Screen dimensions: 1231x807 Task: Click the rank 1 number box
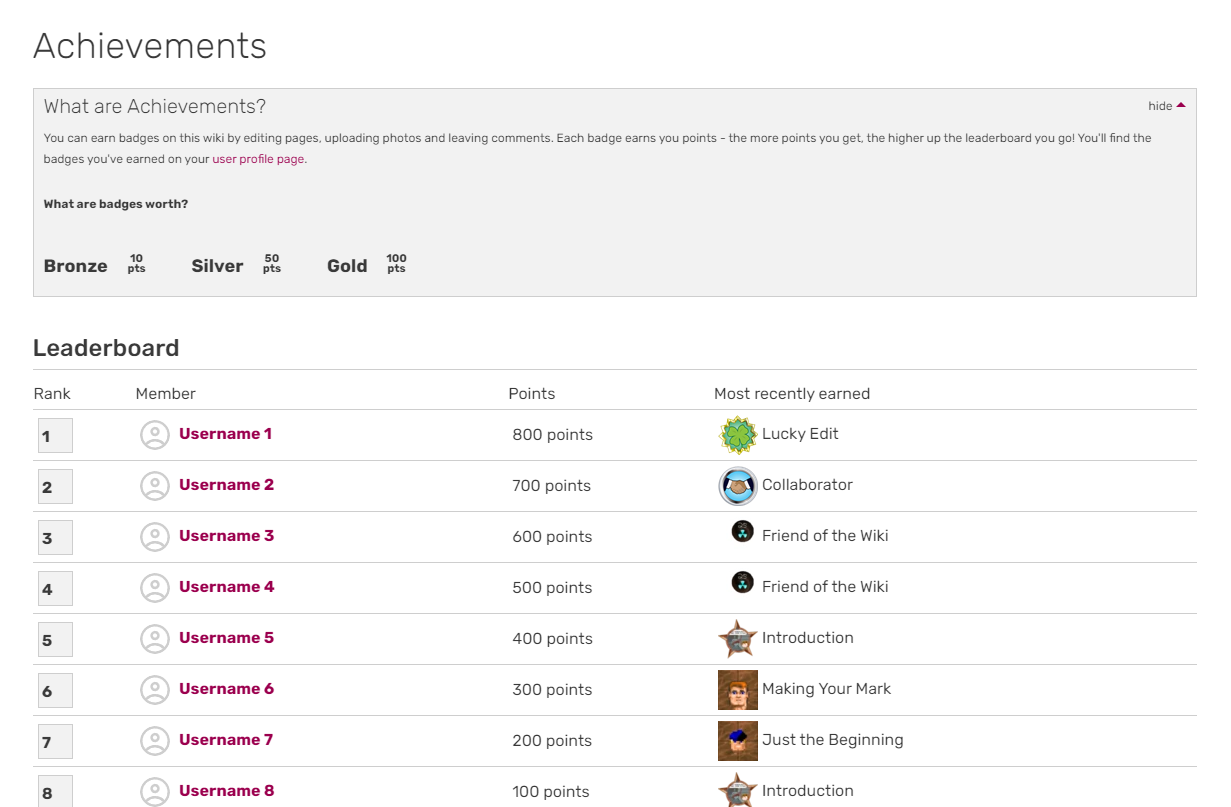(55, 436)
